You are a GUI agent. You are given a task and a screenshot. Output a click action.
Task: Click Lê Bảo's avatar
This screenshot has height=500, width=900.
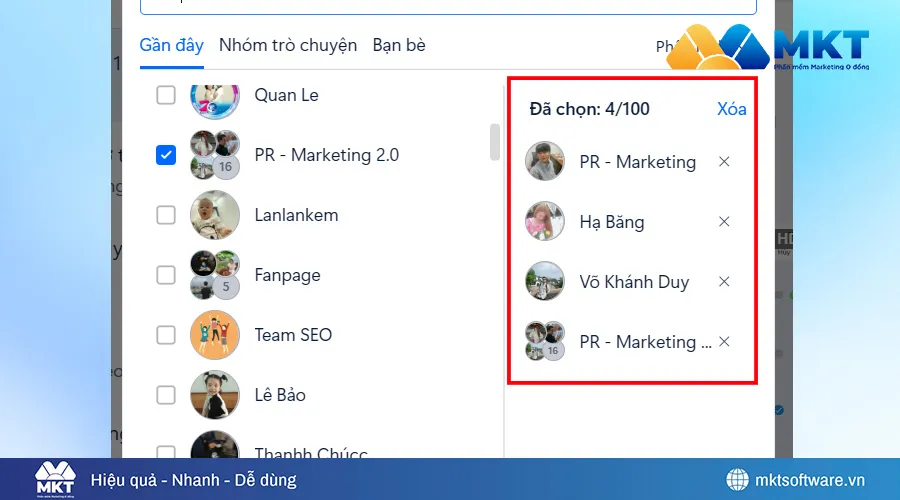[x=215, y=395]
